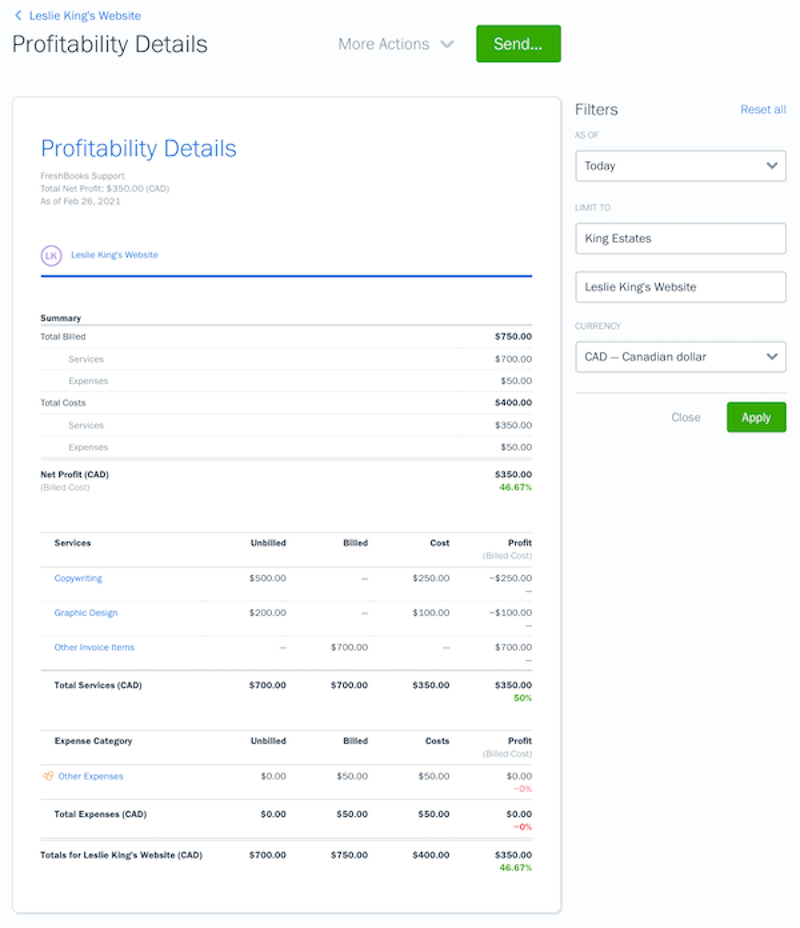Image resolution: width=800 pixels, height=928 pixels.
Task: Reset all filters
Action: pos(763,110)
